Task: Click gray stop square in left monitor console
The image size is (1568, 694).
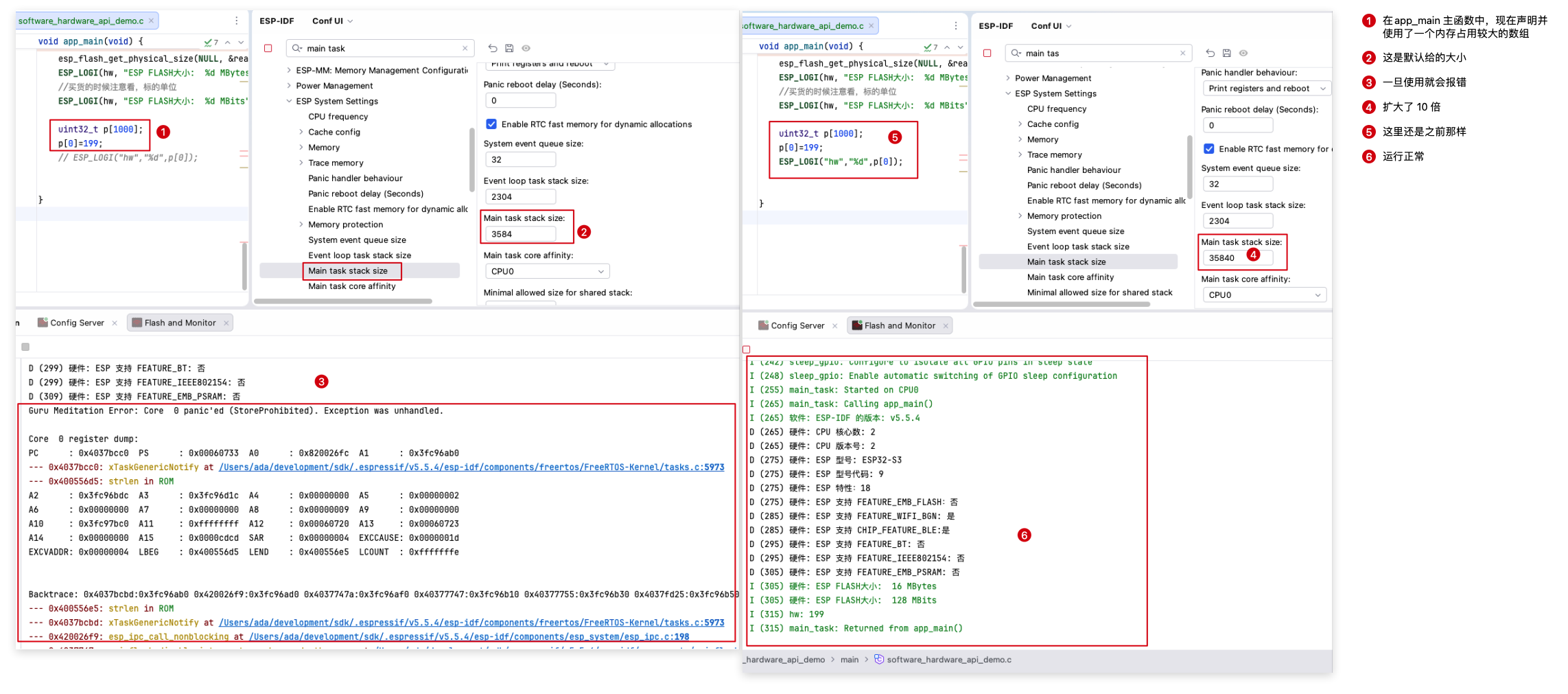Action: click(25, 347)
